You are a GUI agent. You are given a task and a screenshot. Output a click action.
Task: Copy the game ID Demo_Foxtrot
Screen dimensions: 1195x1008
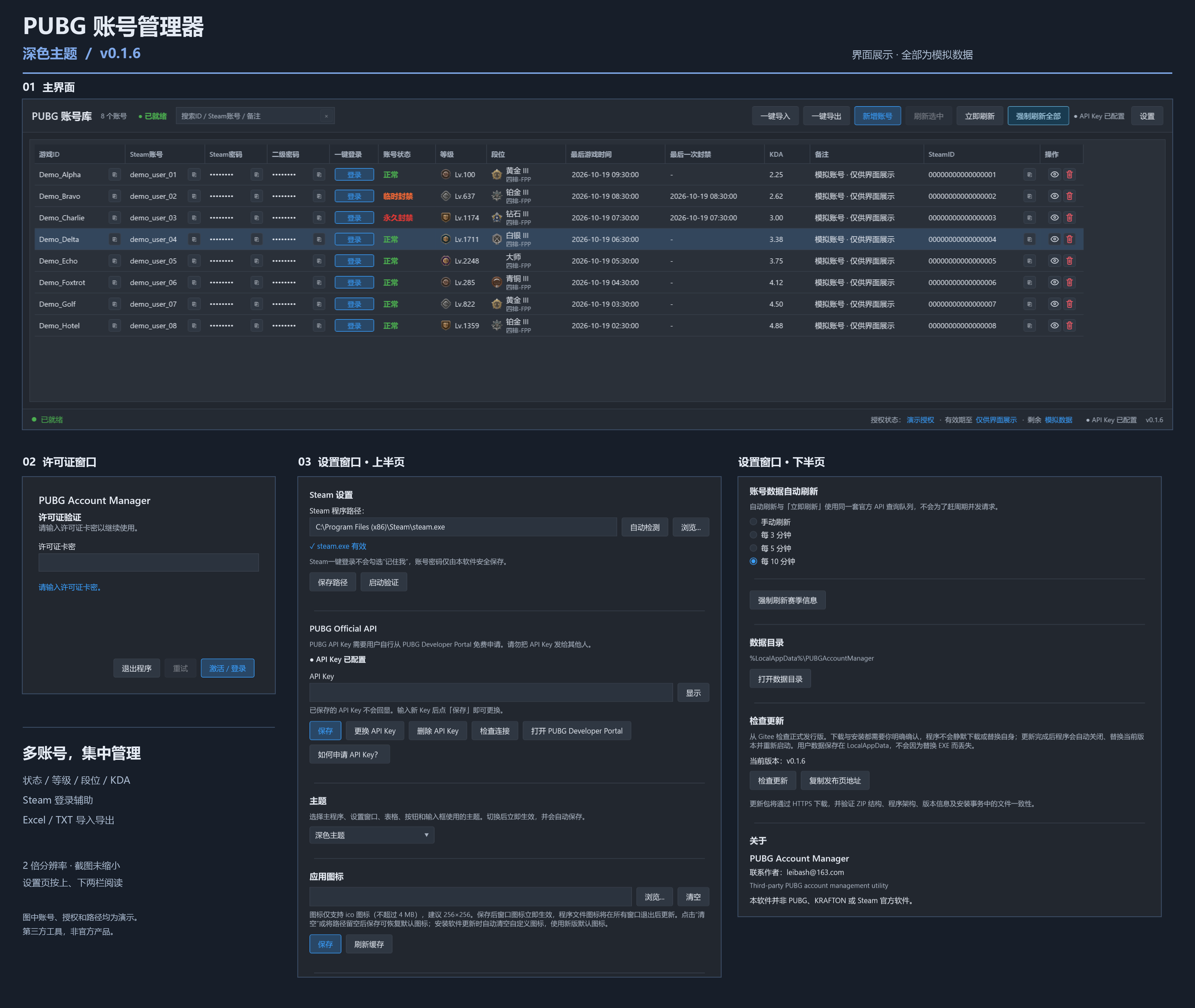click(114, 283)
